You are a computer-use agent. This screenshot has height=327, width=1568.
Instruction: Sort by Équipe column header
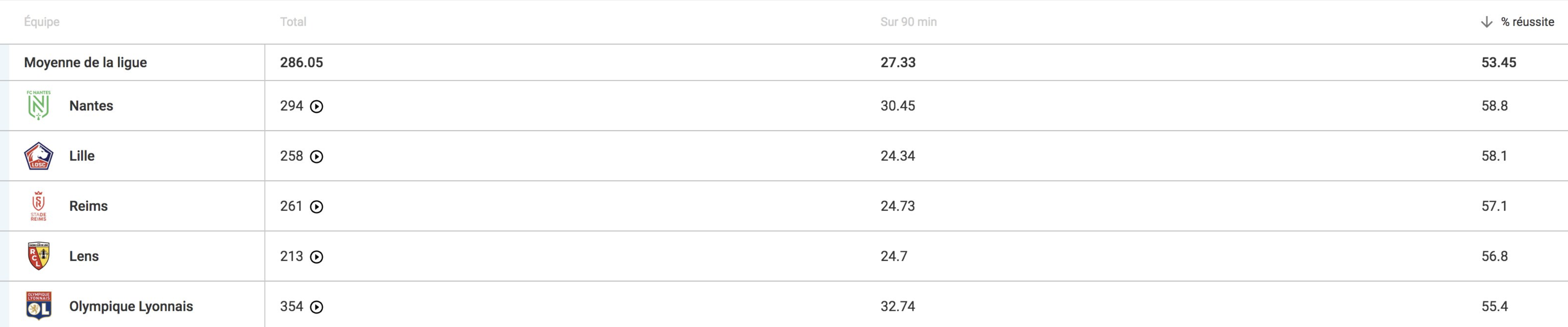tap(41, 22)
